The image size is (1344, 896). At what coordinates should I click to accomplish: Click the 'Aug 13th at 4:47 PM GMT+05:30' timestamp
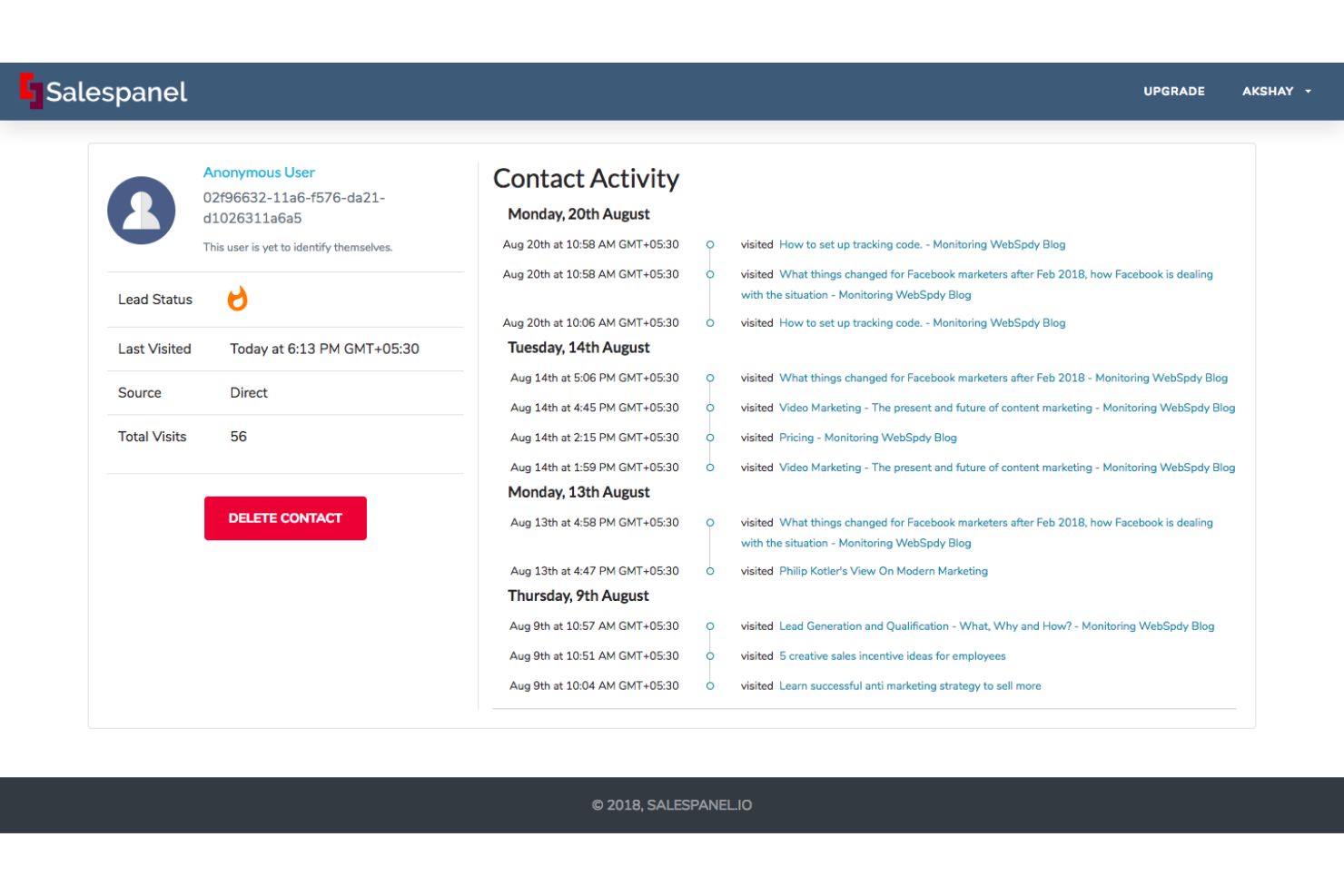click(594, 571)
